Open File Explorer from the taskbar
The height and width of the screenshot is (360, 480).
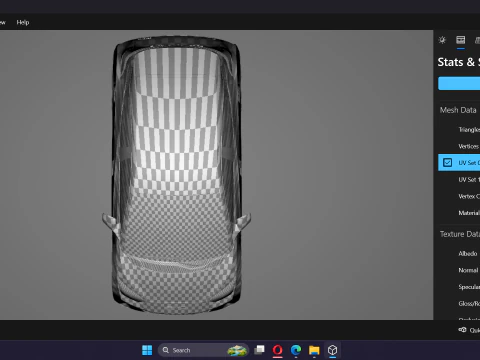point(314,350)
